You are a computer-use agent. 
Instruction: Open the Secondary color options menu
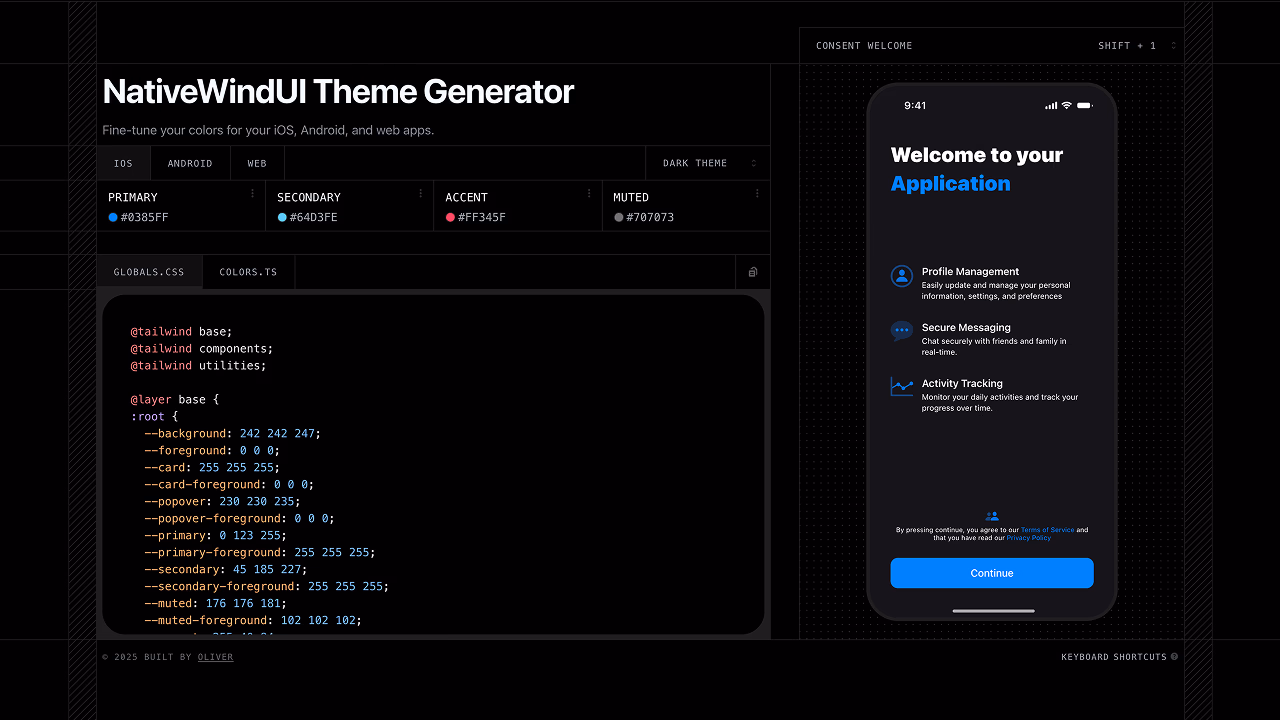(x=420, y=194)
